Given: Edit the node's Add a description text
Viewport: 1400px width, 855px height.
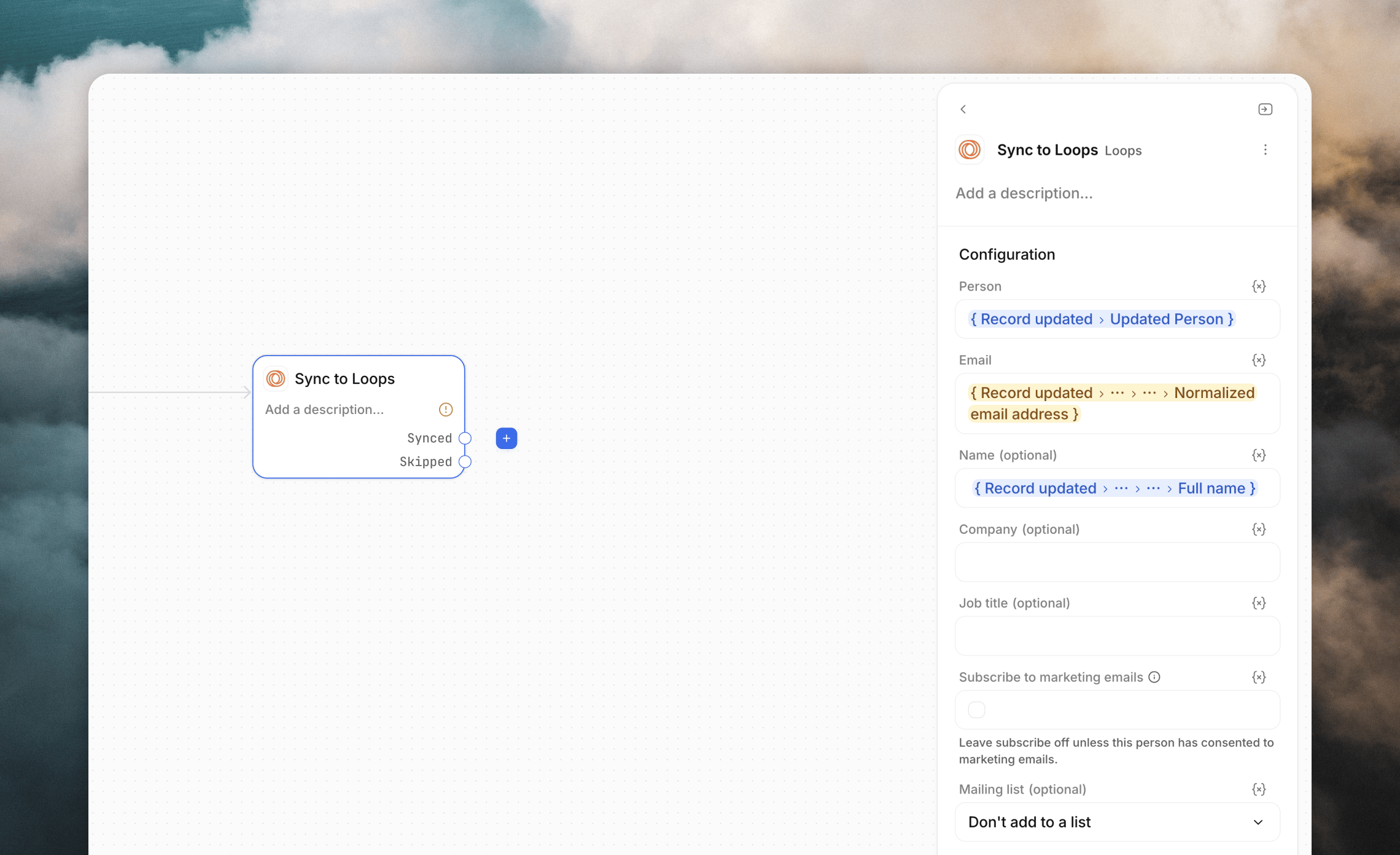Looking at the screenshot, I should [x=324, y=410].
